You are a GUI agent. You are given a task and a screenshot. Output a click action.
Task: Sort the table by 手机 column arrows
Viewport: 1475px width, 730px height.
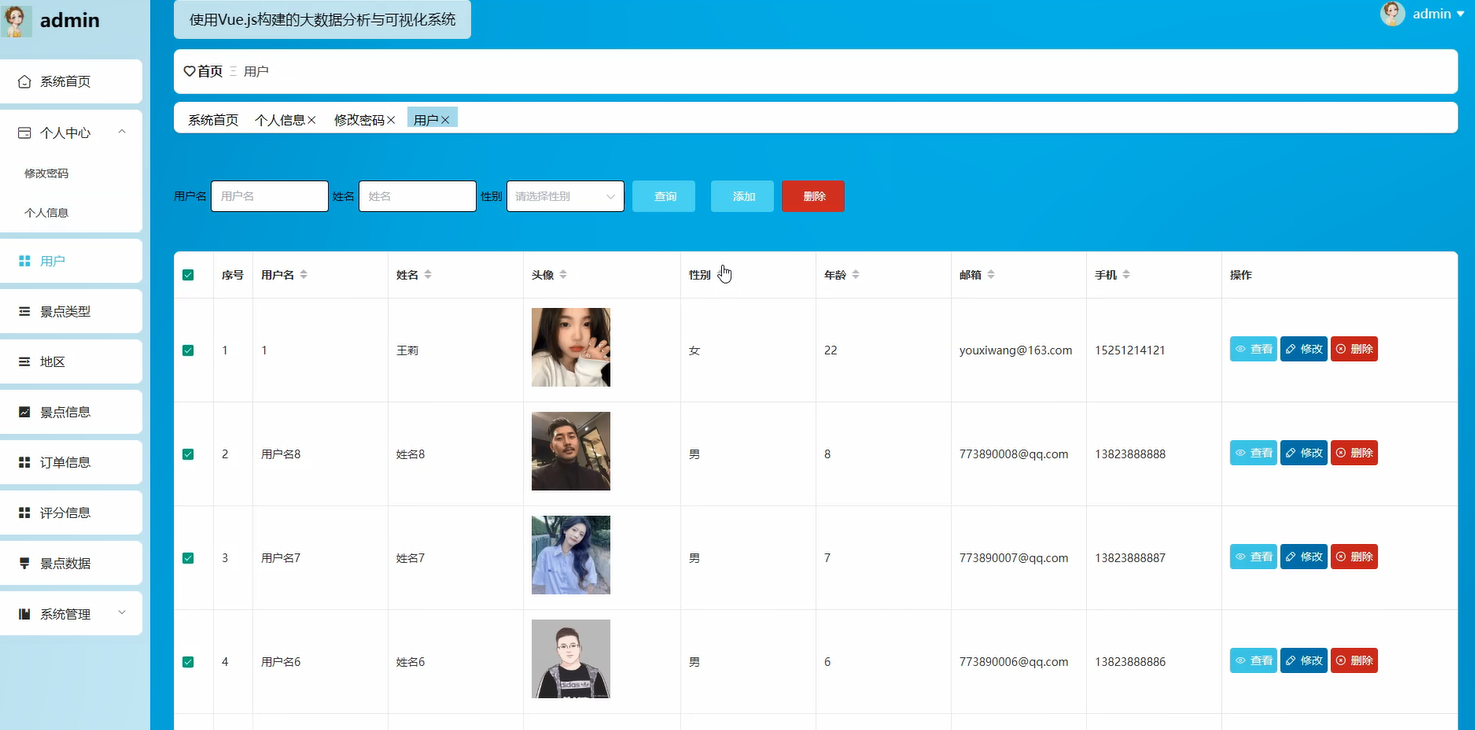1126,275
